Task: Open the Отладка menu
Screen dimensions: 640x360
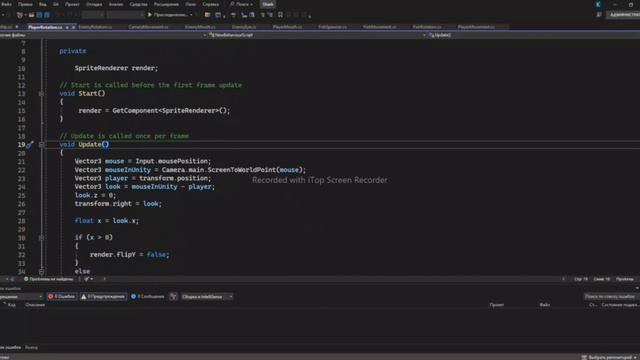Action: point(94,4)
